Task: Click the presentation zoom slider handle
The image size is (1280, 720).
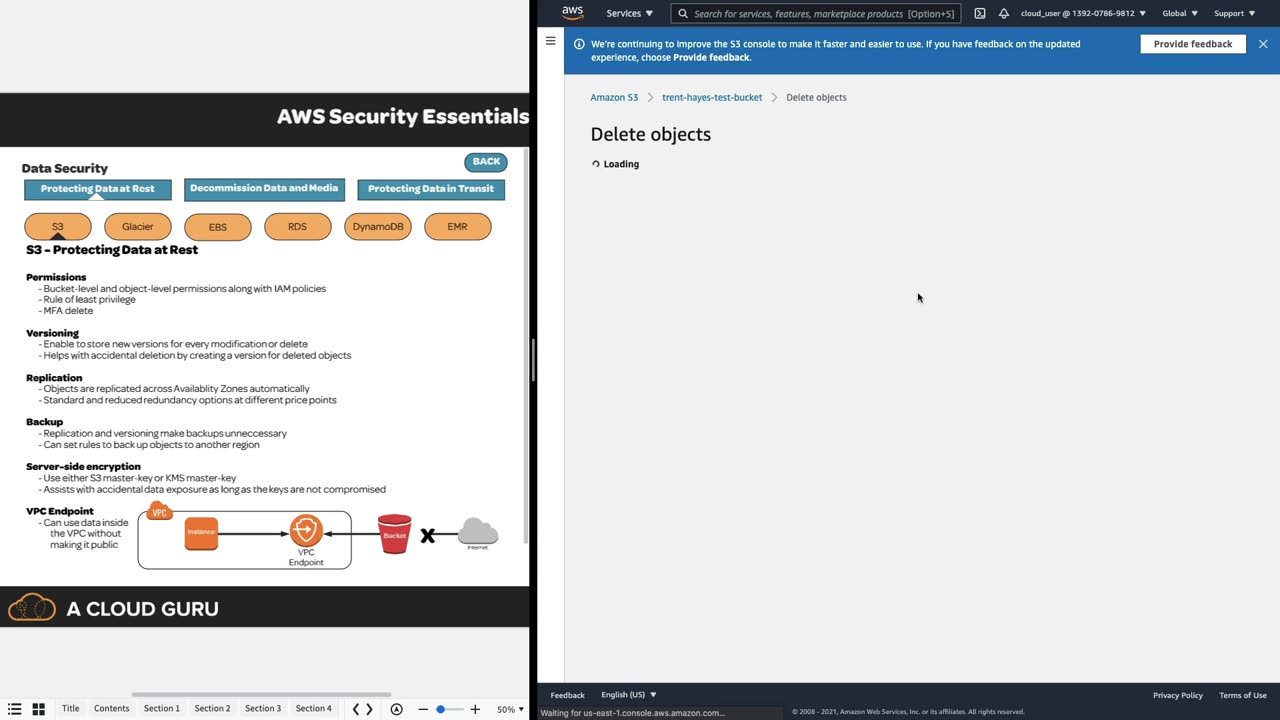Action: pos(440,709)
